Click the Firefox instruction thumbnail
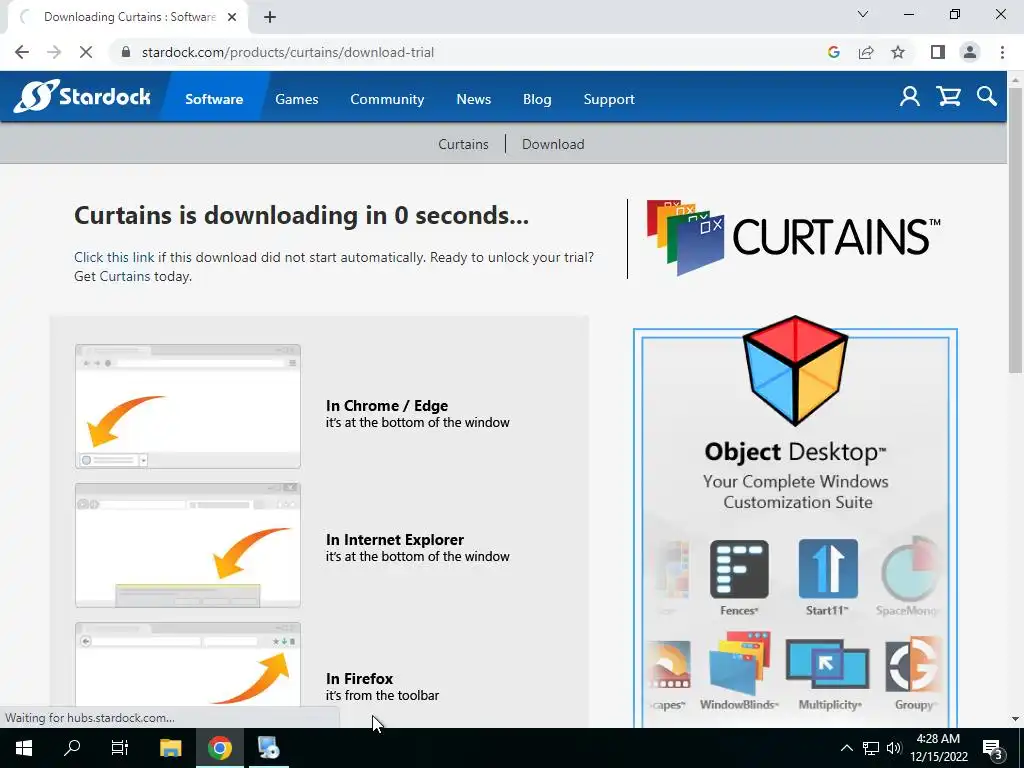Image resolution: width=1024 pixels, height=768 pixels. 188,665
